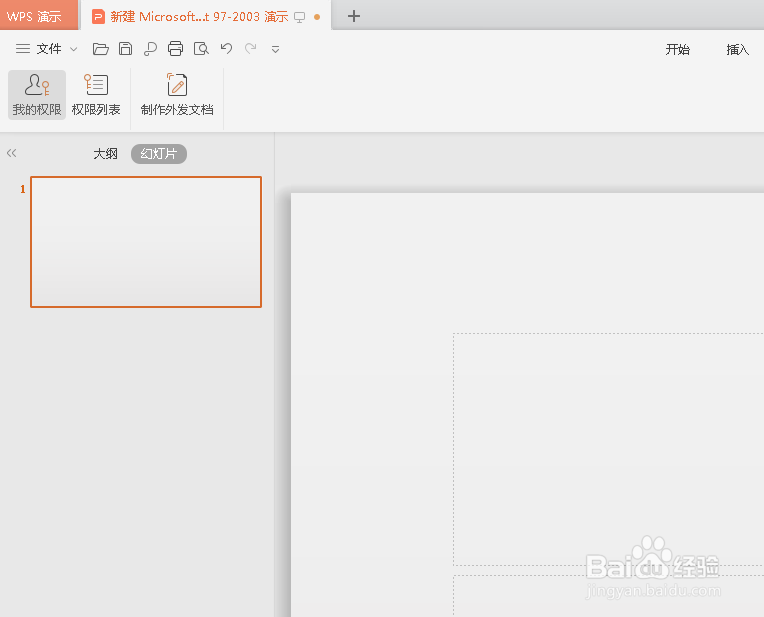Screen dimensions: 764x617
Task: Click the plus icon to add new tab
Action: point(354,16)
